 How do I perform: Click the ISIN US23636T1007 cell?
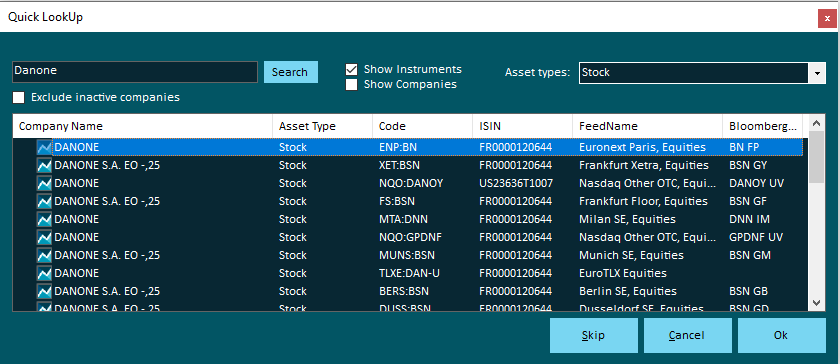coord(522,183)
